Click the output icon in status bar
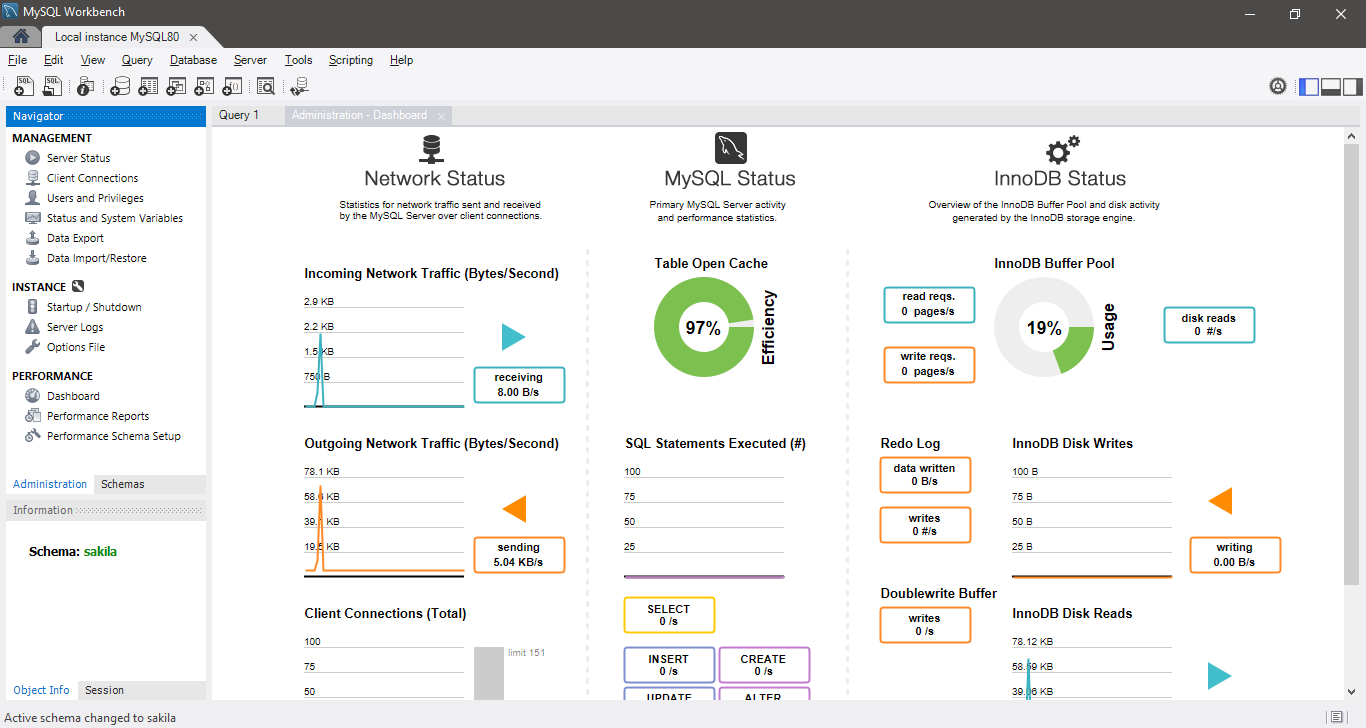The height and width of the screenshot is (728, 1366). coord(1337,717)
